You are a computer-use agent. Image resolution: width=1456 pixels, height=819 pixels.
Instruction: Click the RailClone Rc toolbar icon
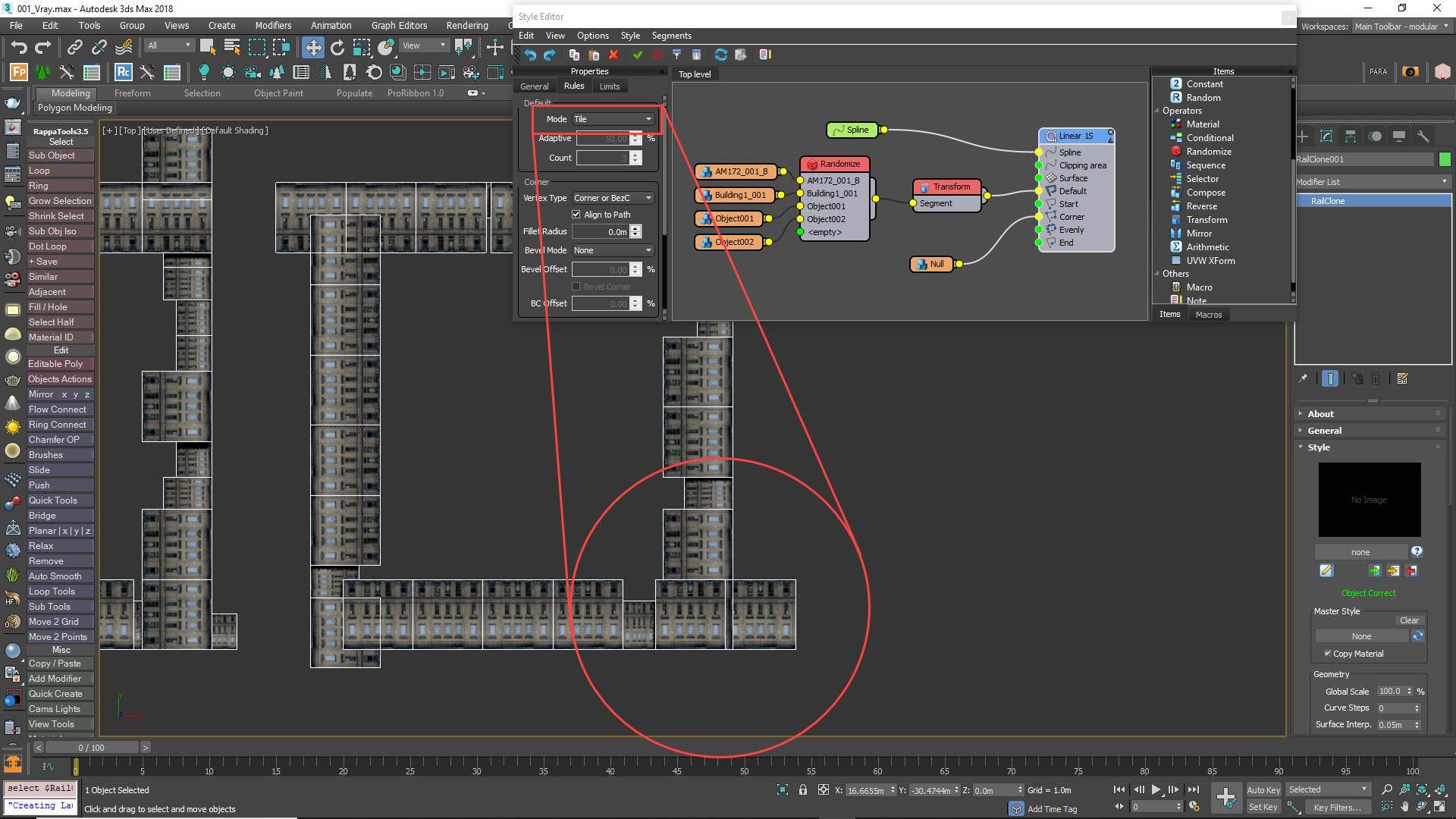(x=123, y=73)
